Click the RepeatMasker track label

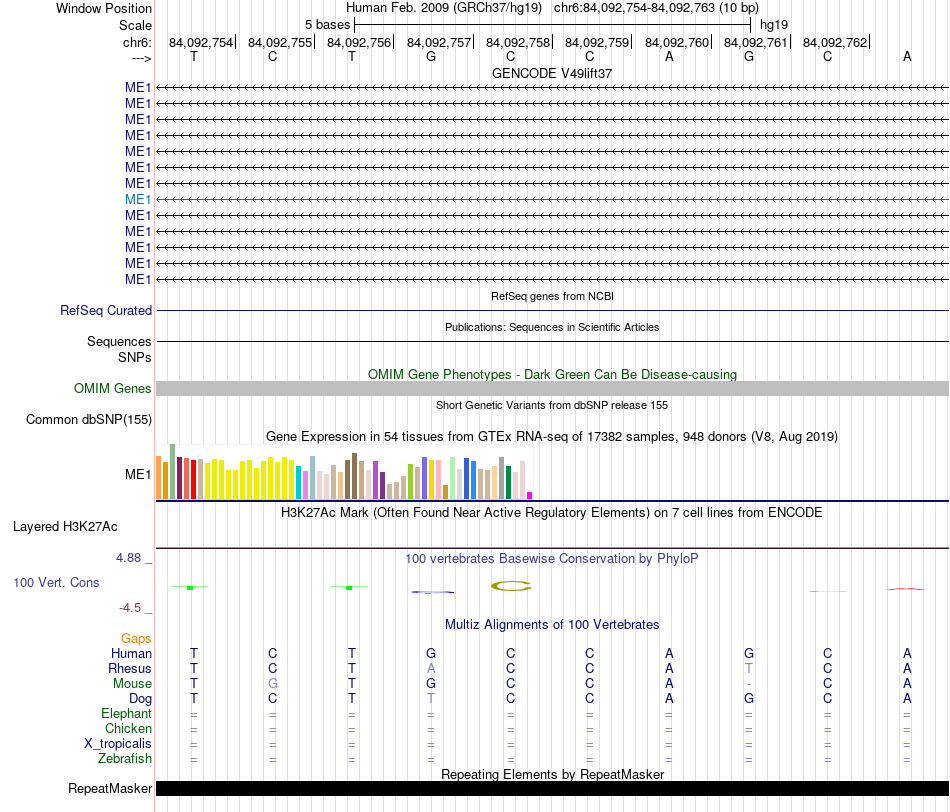coord(110,788)
